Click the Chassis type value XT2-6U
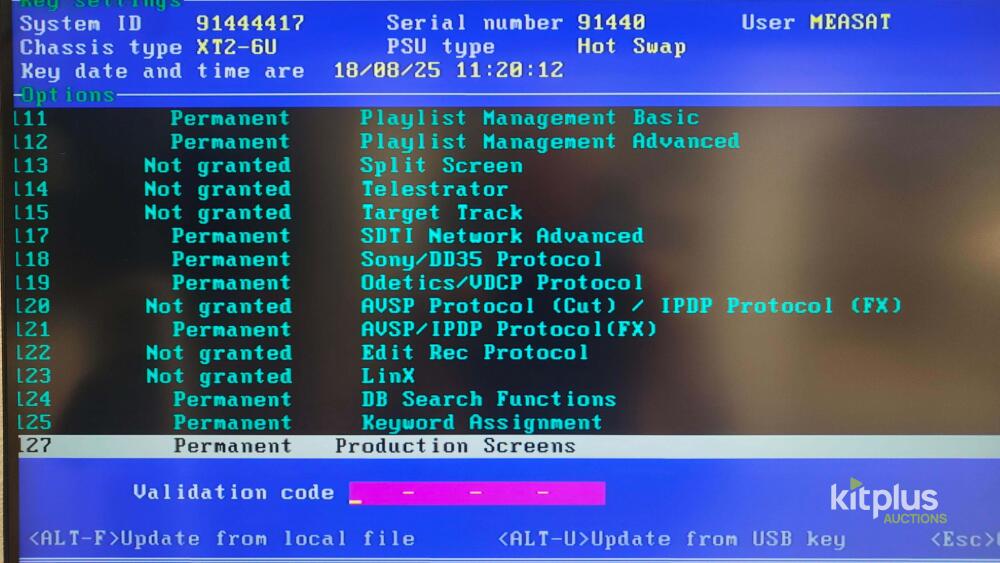 236,47
